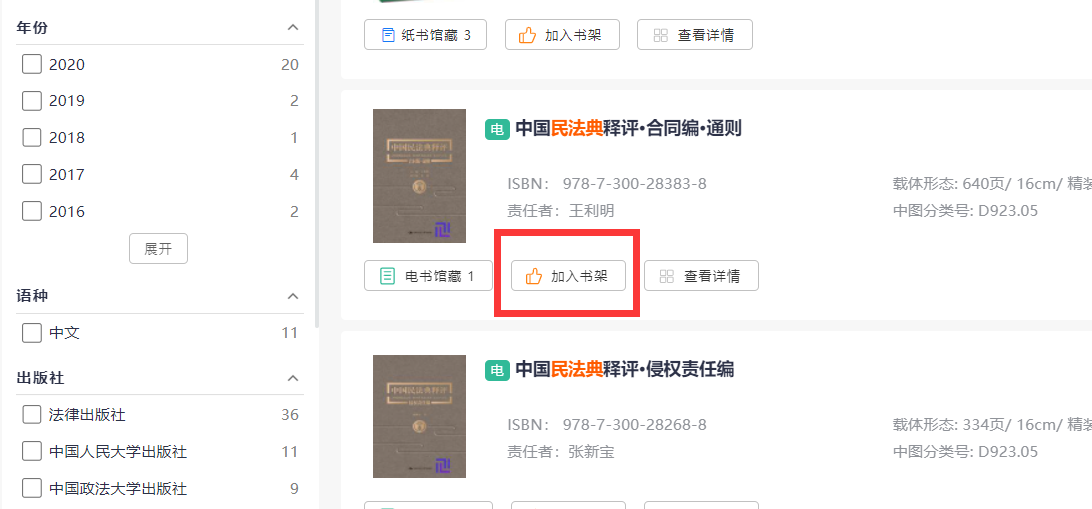Click the thumbs-up icon in the topmost 加入书架 button

527,35
